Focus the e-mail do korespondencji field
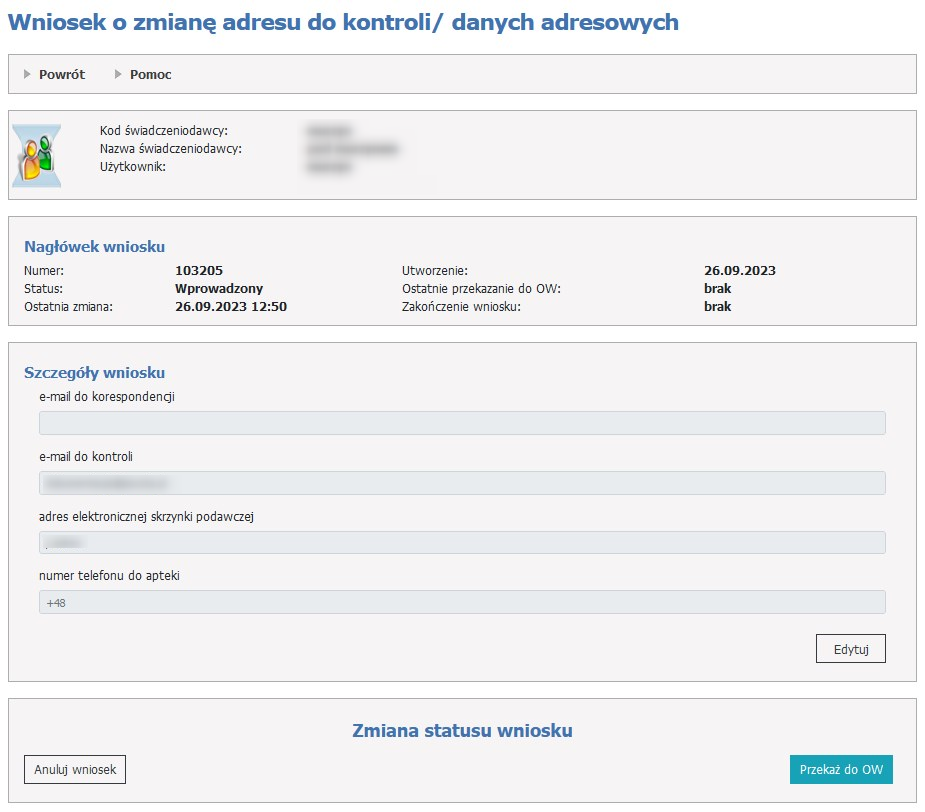 pyautogui.click(x=462, y=423)
